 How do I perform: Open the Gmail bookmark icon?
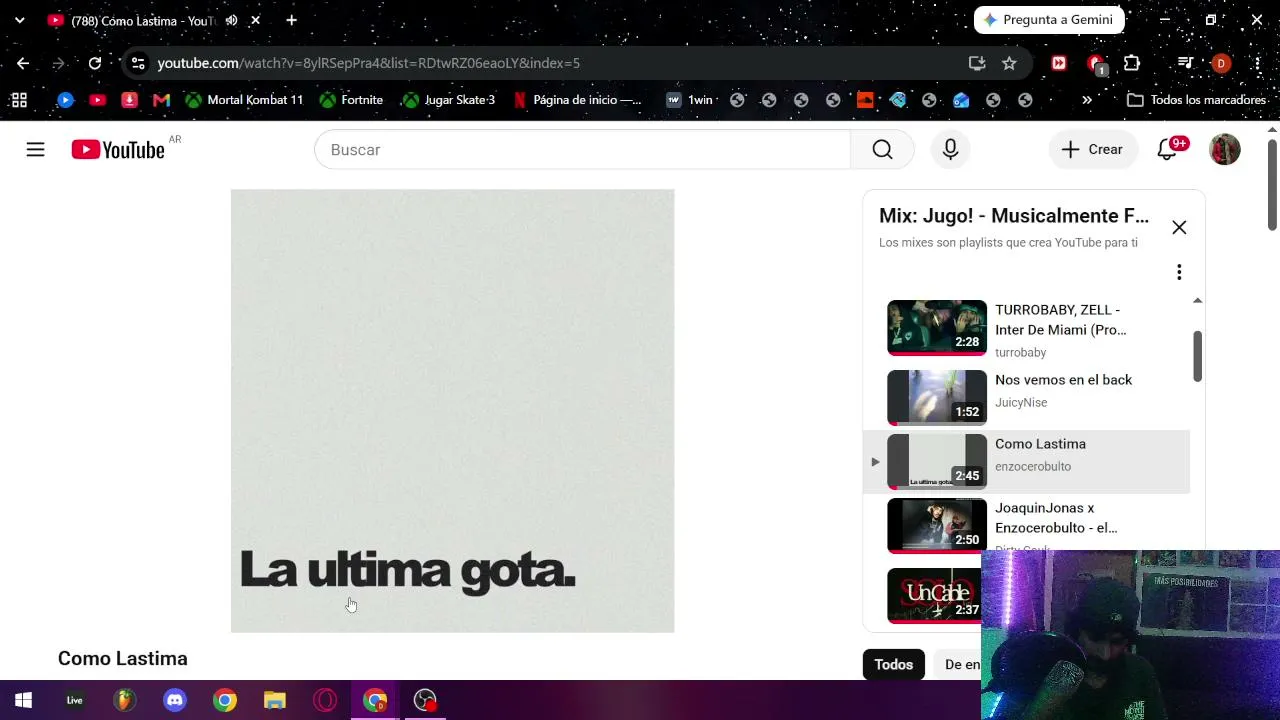[161, 100]
